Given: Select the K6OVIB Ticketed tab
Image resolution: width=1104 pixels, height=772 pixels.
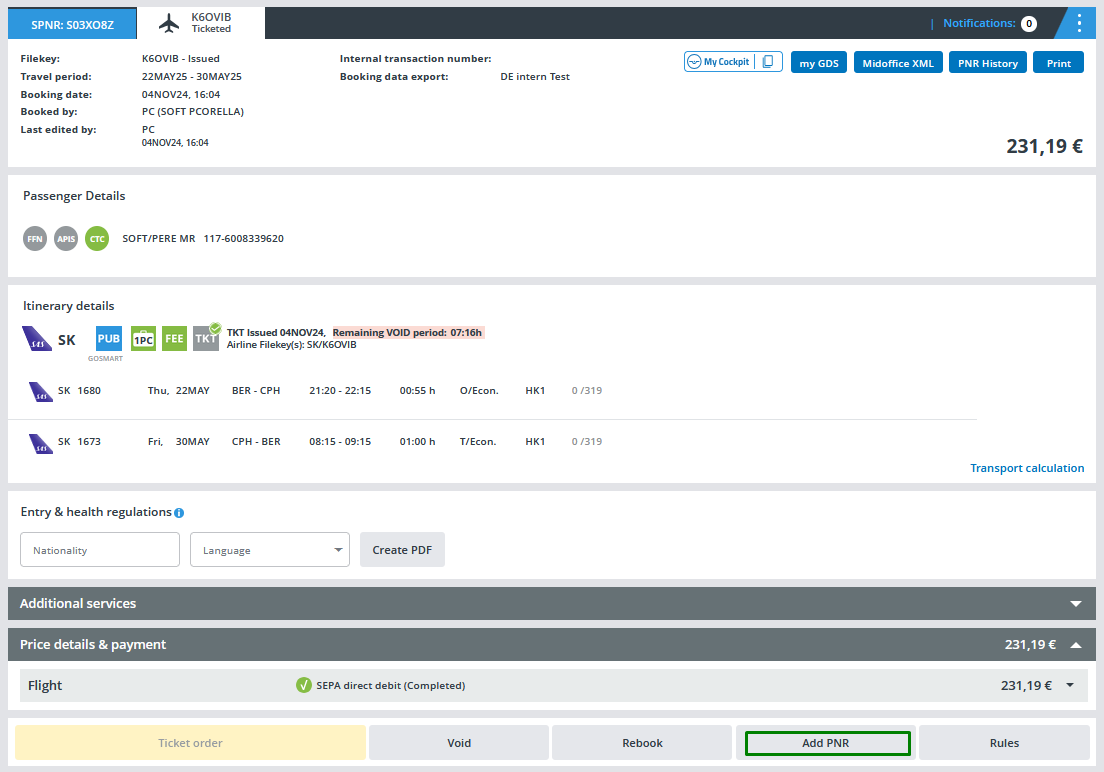Looking at the screenshot, I should tap(201, 23).
